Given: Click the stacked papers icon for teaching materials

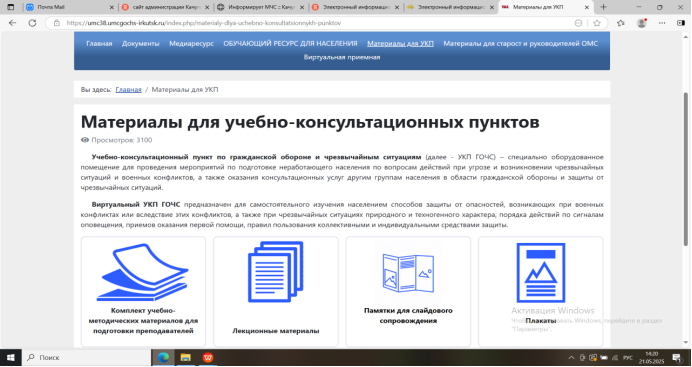Looking at the screenshot, I should coord(143,273).
